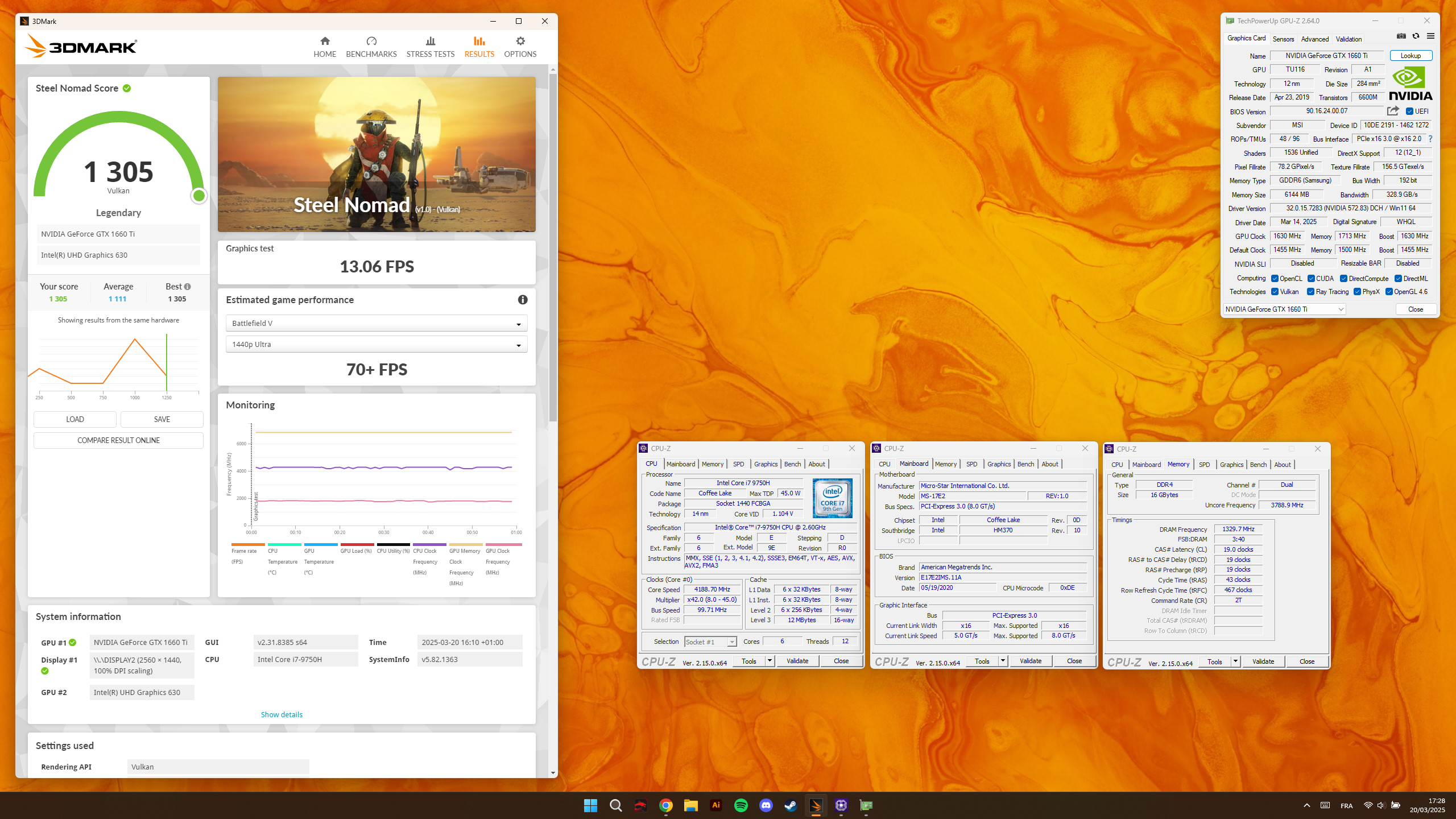
Task: Toggle the CUDA checkbox in GPU-Z
Action: (1311, 279)
